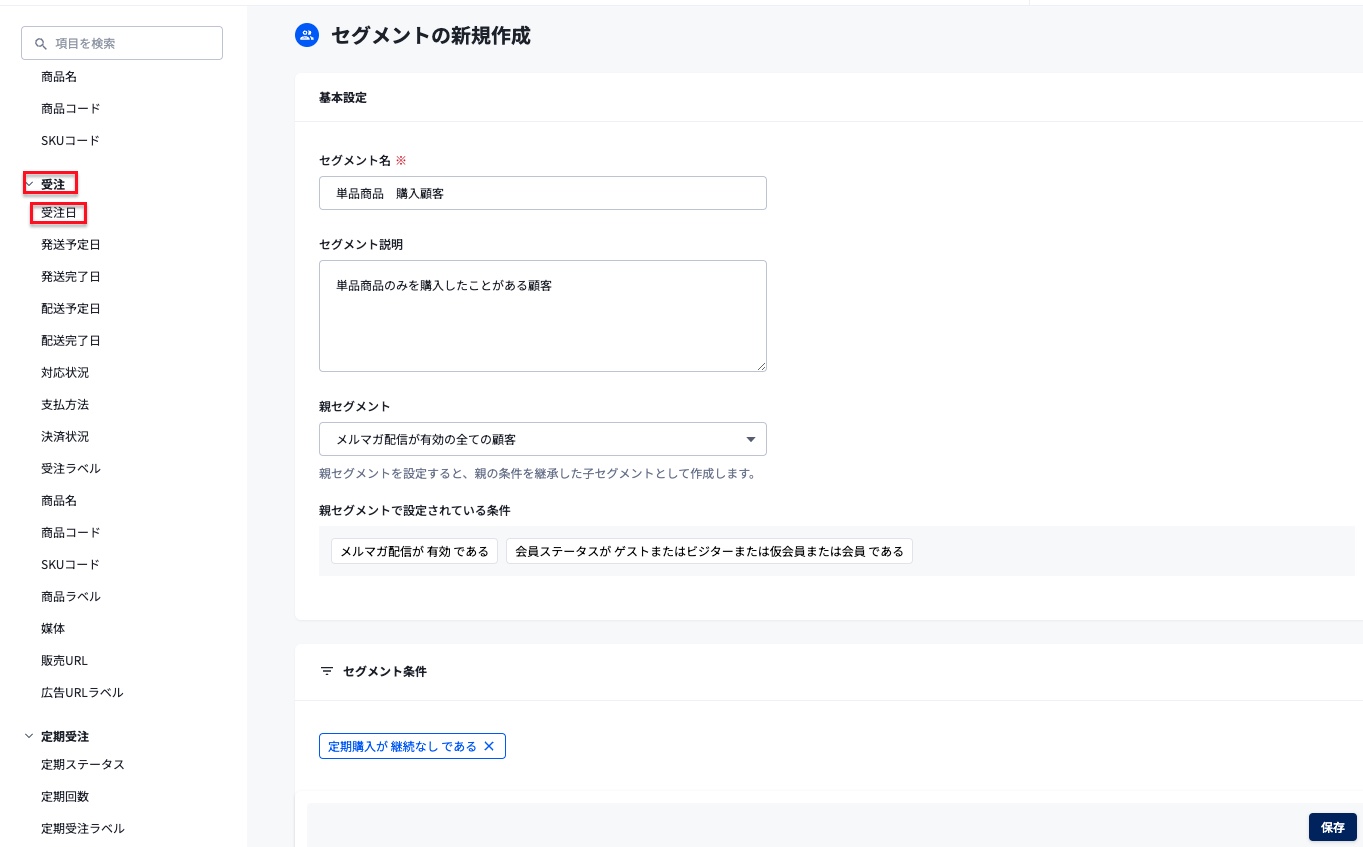Open the 親セグメント dropdown
Screen dimensions: 1363x847
543,439
